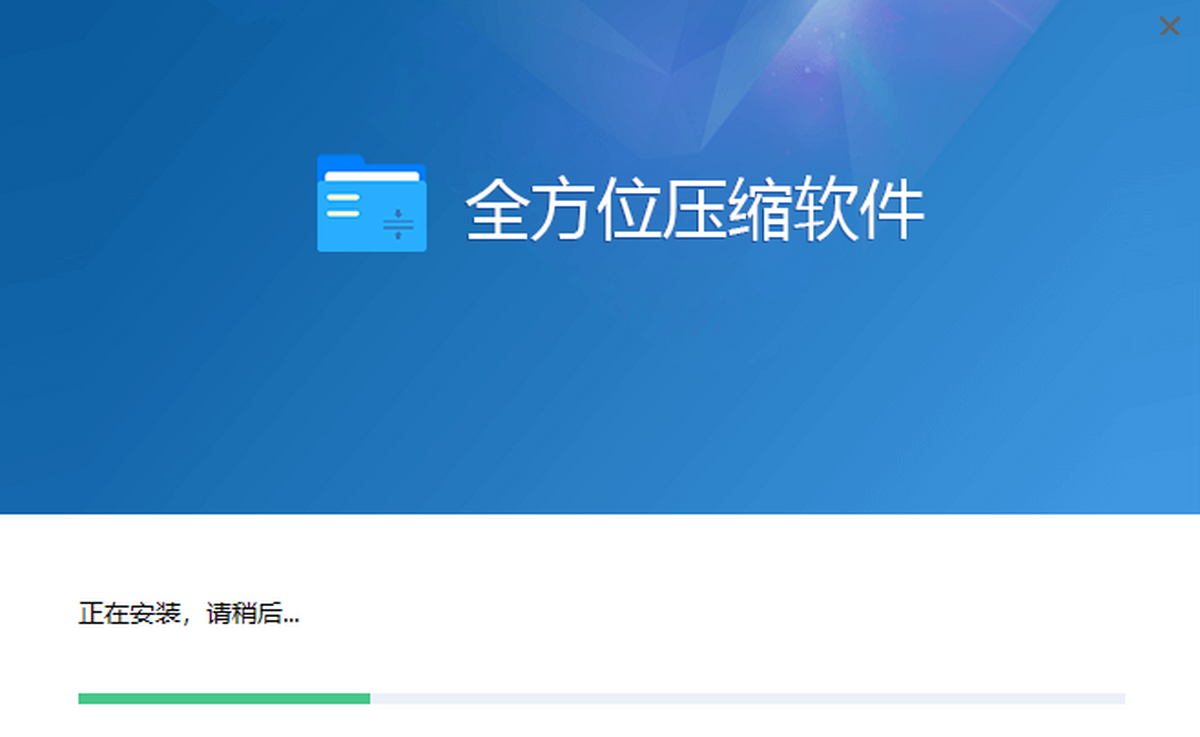Click the compress arrows symbol on folder logo

398,225
